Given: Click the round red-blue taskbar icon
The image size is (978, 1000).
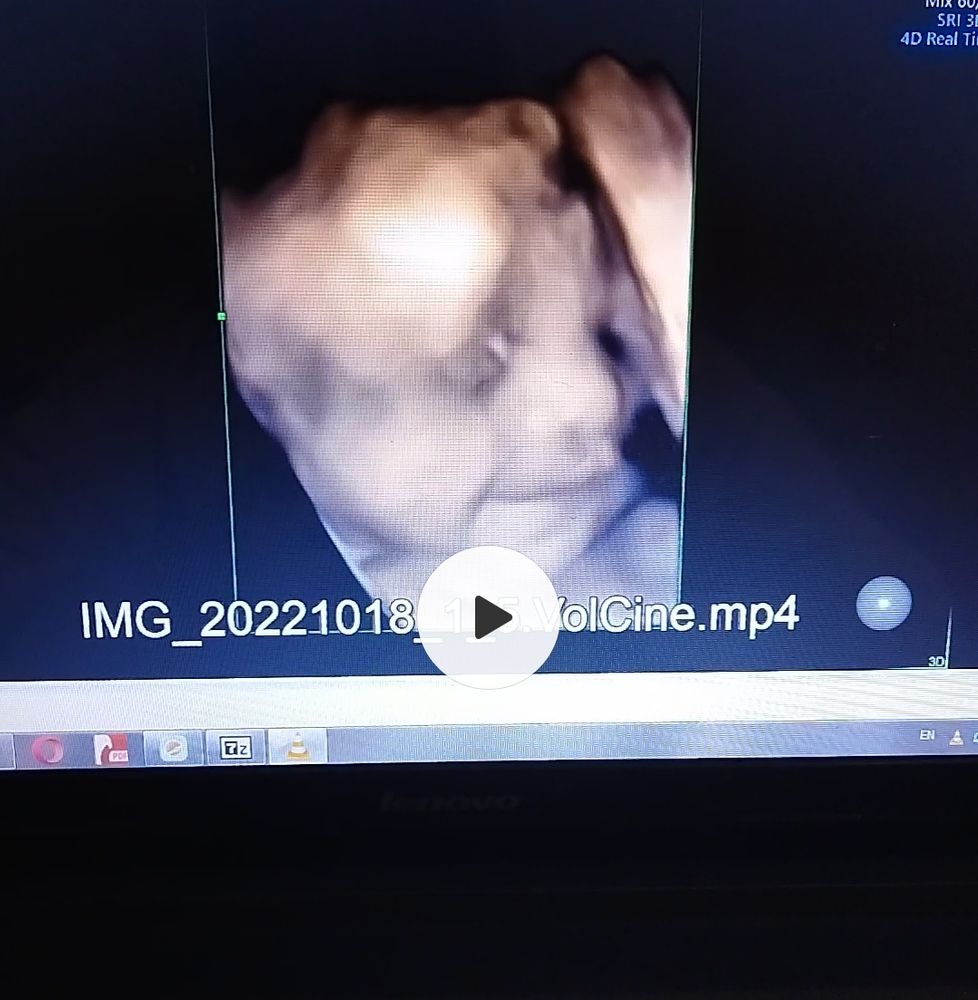Looking at the screenshot, I should pos(173,748).
